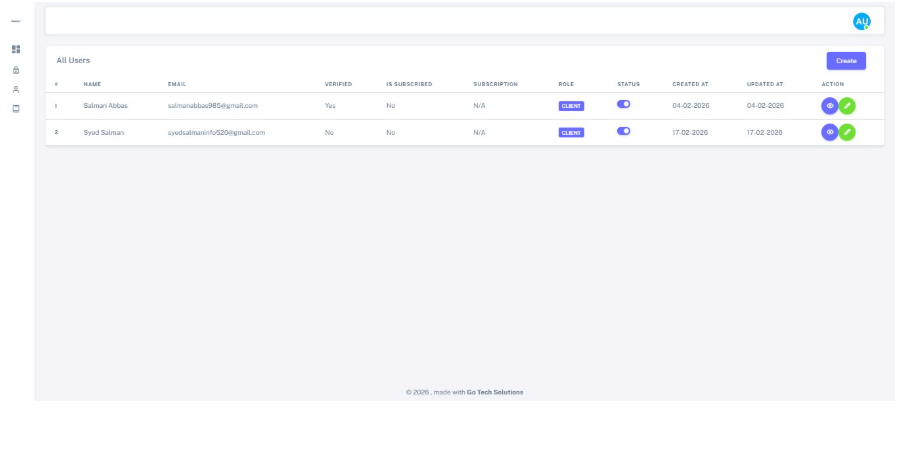
Task: Click subscription N/A in Salman Abbas row
Action: [479, 106]
